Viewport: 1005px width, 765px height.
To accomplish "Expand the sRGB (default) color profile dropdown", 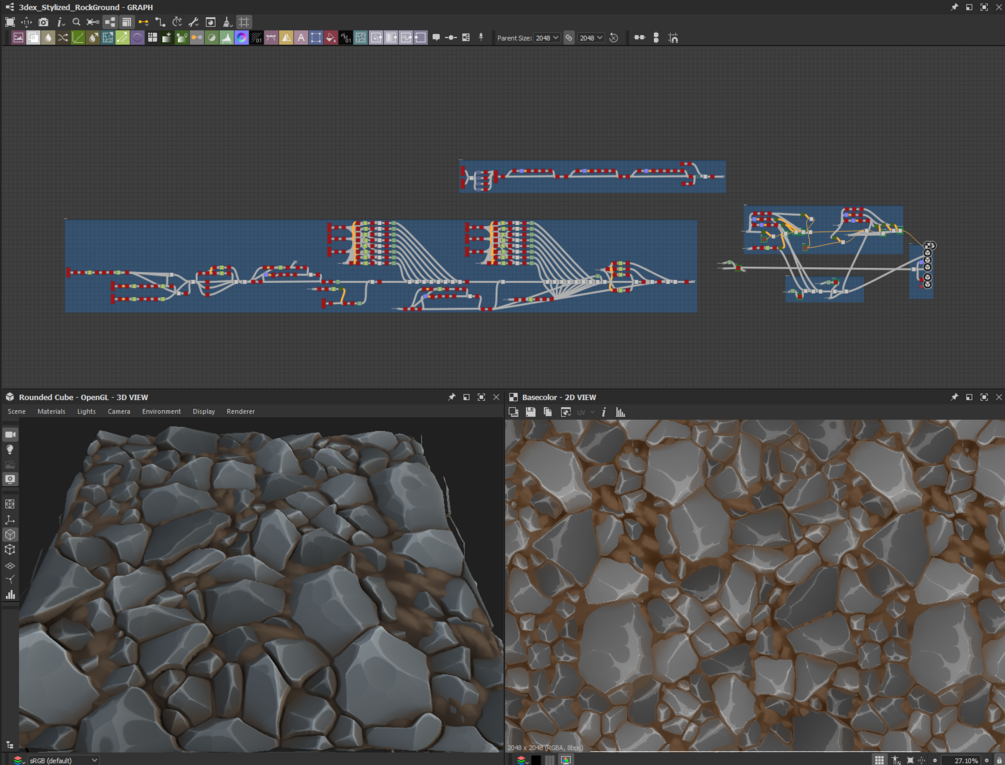I will [x=62, y=760].
